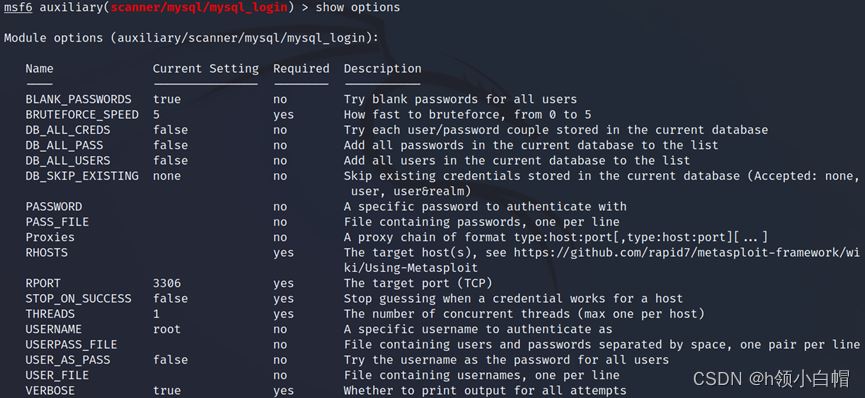The height and width of the screenshot is (398, 865).
Task: Click the scanner/mysql/mysql_login module name in prompt
Action: (x=199, y=8)
